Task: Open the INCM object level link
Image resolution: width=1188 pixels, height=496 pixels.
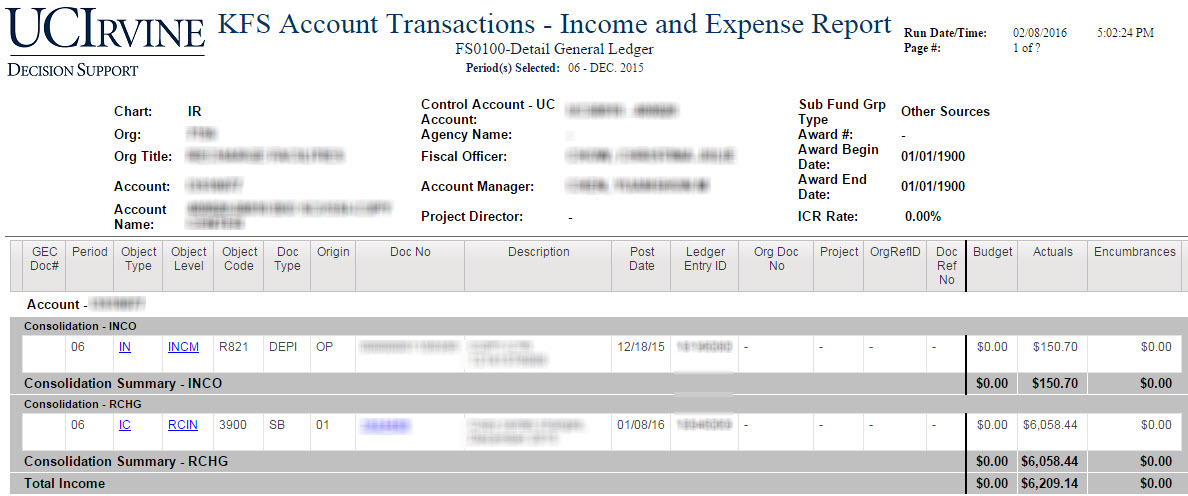Action: (x=183, y=347)
